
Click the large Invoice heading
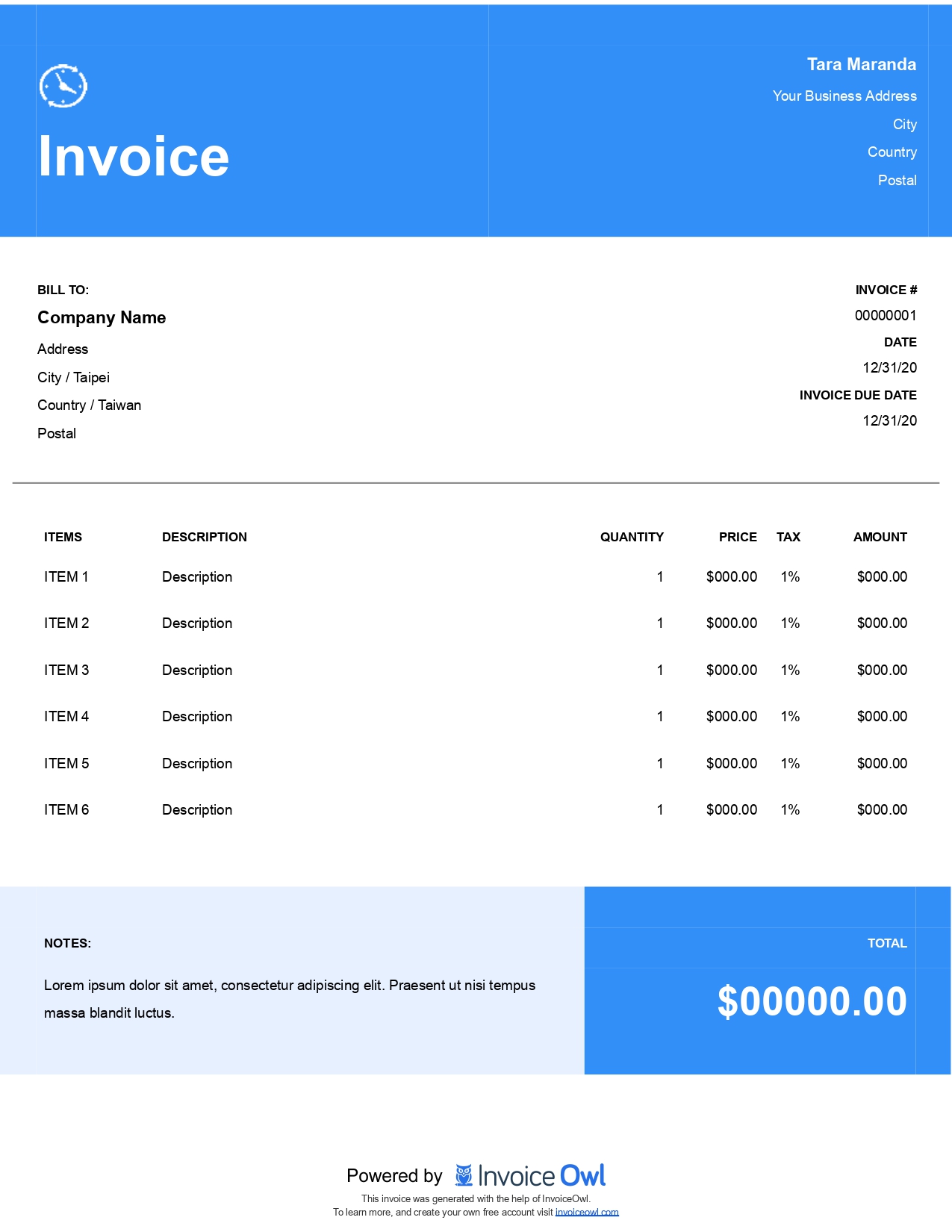coord(134,156)
